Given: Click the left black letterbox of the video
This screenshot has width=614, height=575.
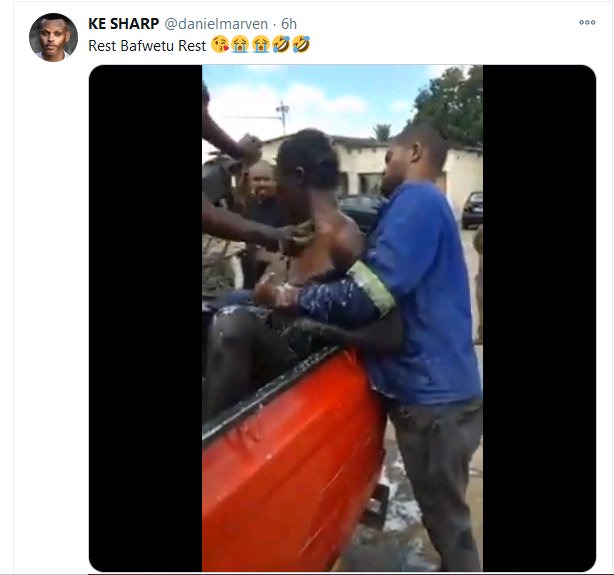Looking at the screenshot, I should pyautogui.click(x=145, y=318).
